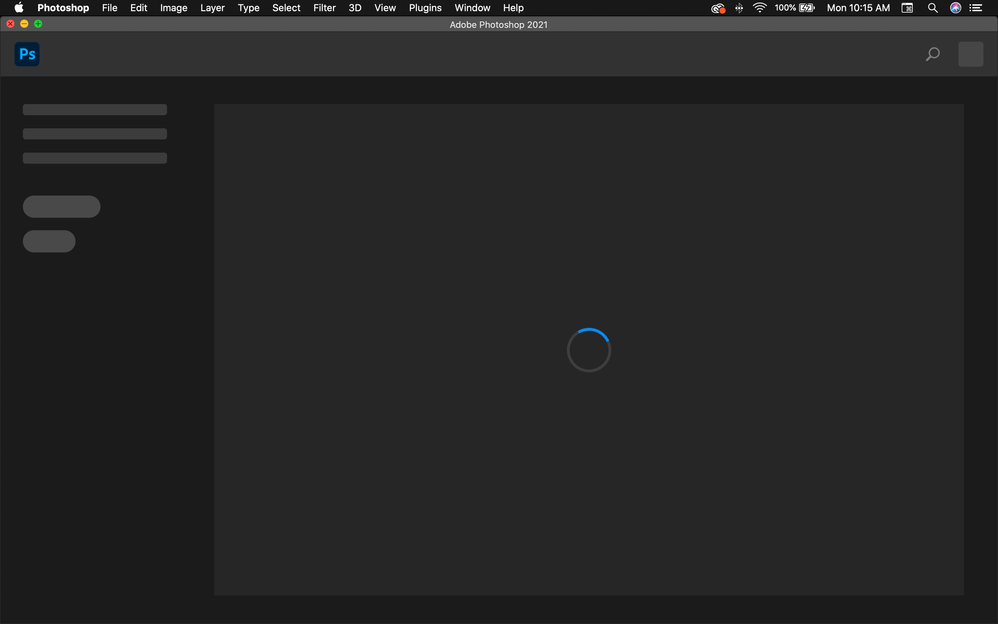The height and width of the screenshot is (624, 998).
Task: Click the smaller rounded placeholder button in sidebar
Action: coord(49,241)
